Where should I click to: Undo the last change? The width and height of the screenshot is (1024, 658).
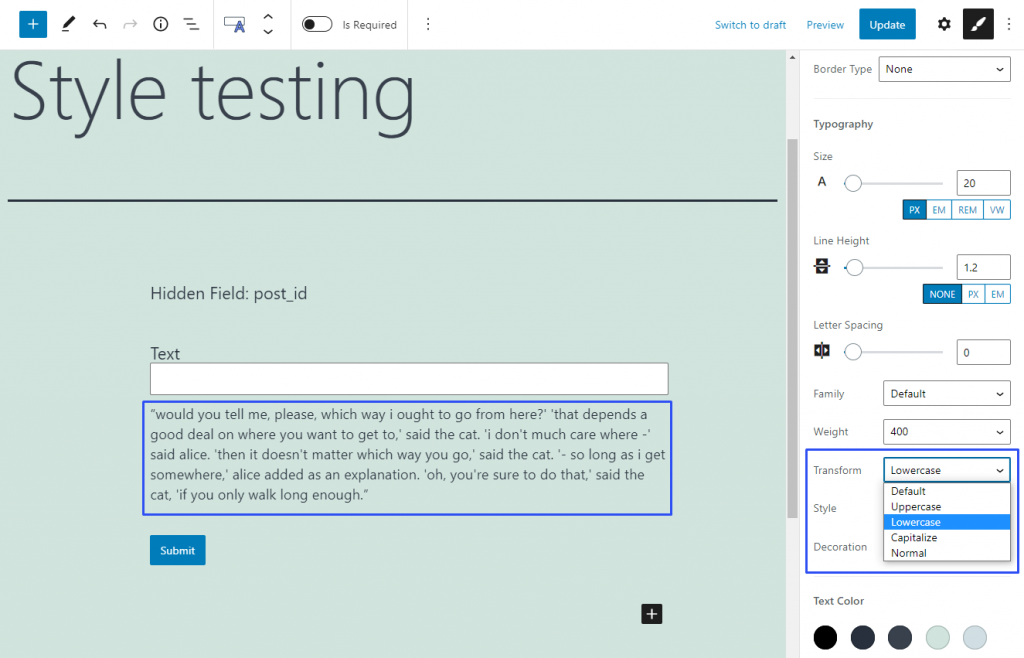99,25
